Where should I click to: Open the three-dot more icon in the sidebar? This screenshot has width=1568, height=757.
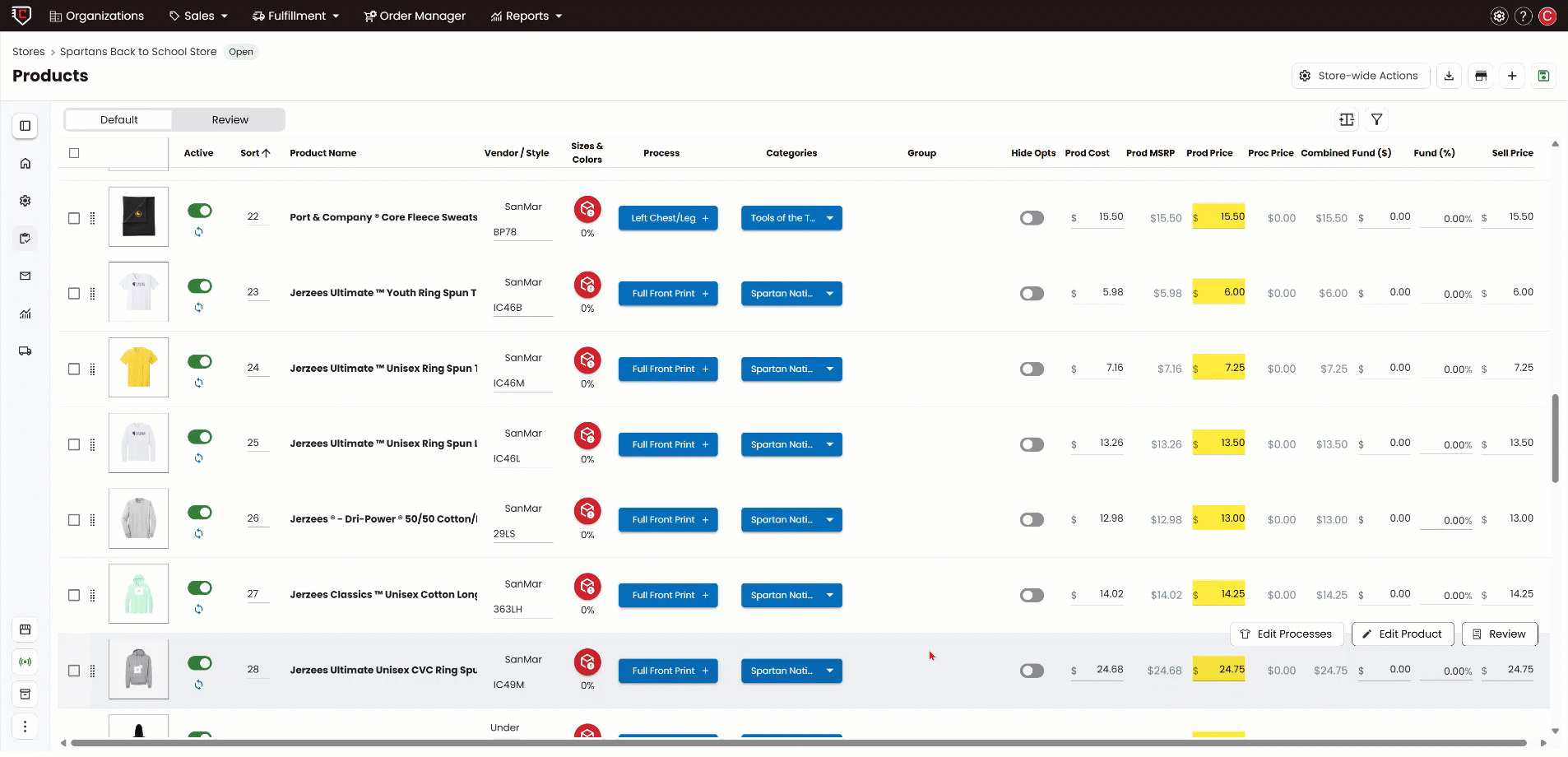[x=26, y=727]
